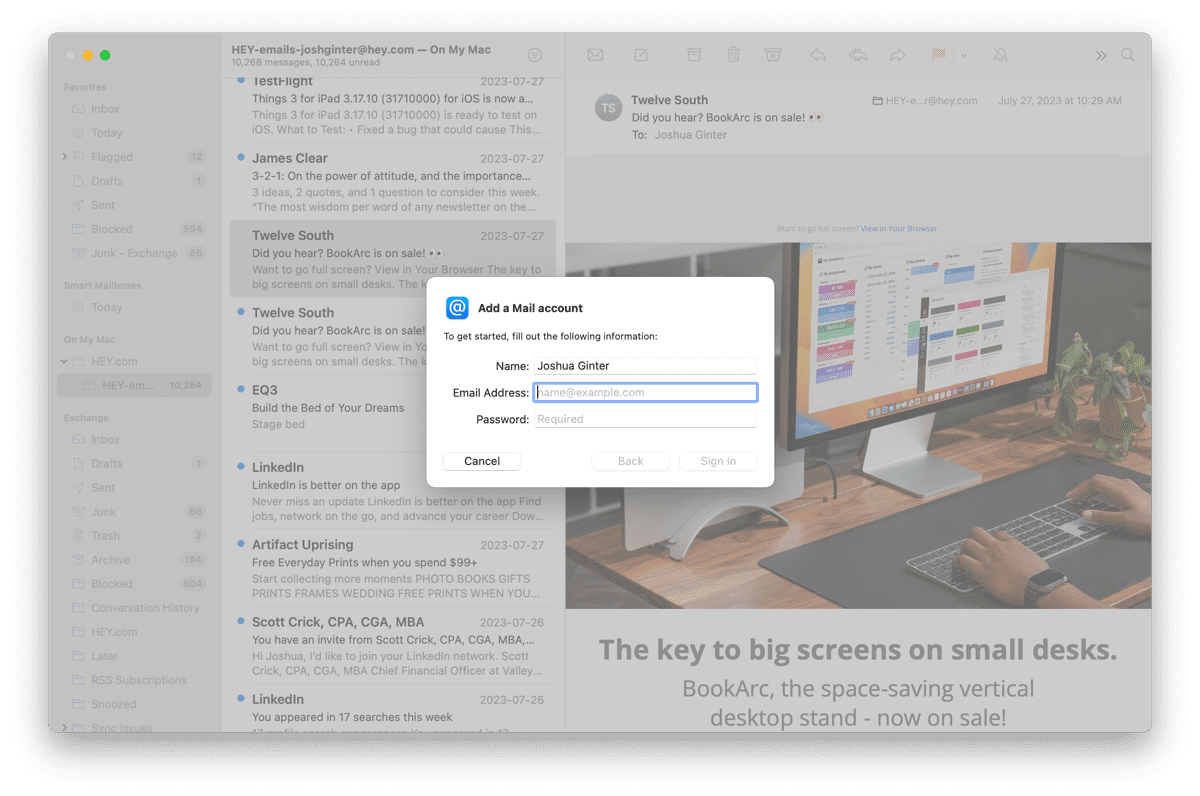Open the LinkedIn is better on the app message
The height and width of the screenshot is (796, 1200).
coord(393,491)
